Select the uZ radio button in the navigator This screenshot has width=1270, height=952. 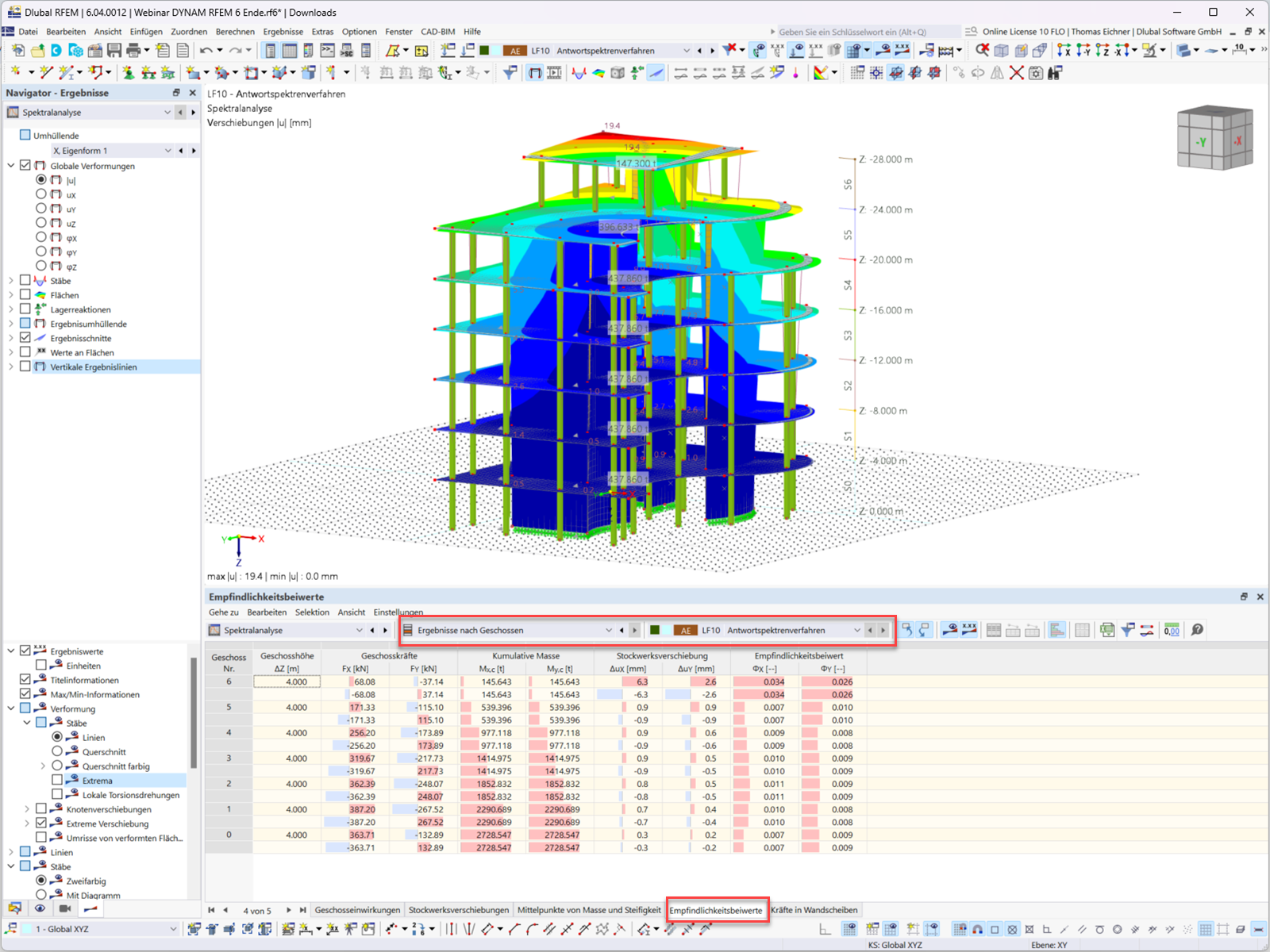pyautogui.click(x=41, y=223)
